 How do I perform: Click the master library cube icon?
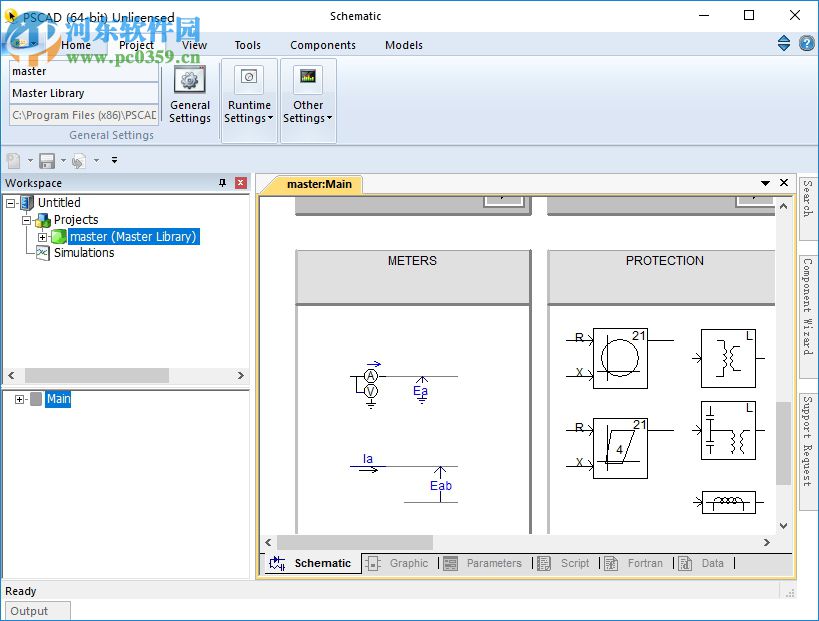[x=59, y=237]
